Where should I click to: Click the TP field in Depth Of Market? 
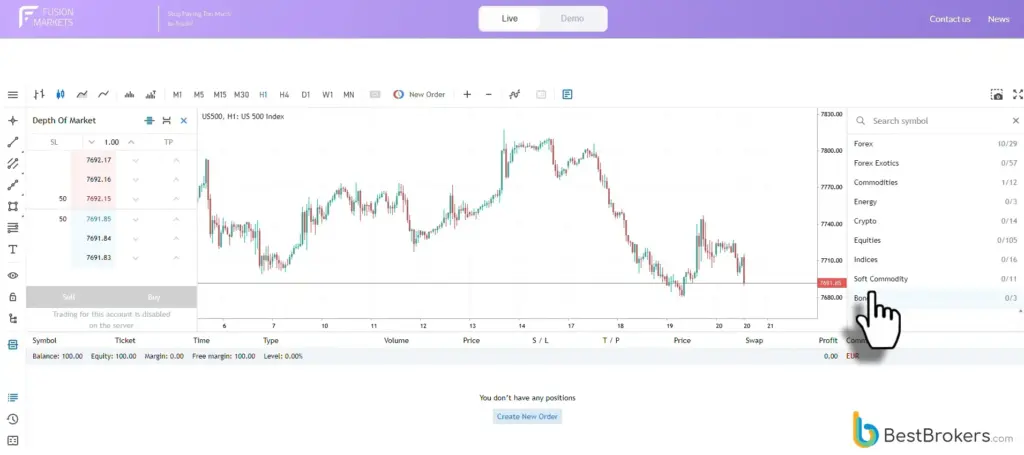168,142
